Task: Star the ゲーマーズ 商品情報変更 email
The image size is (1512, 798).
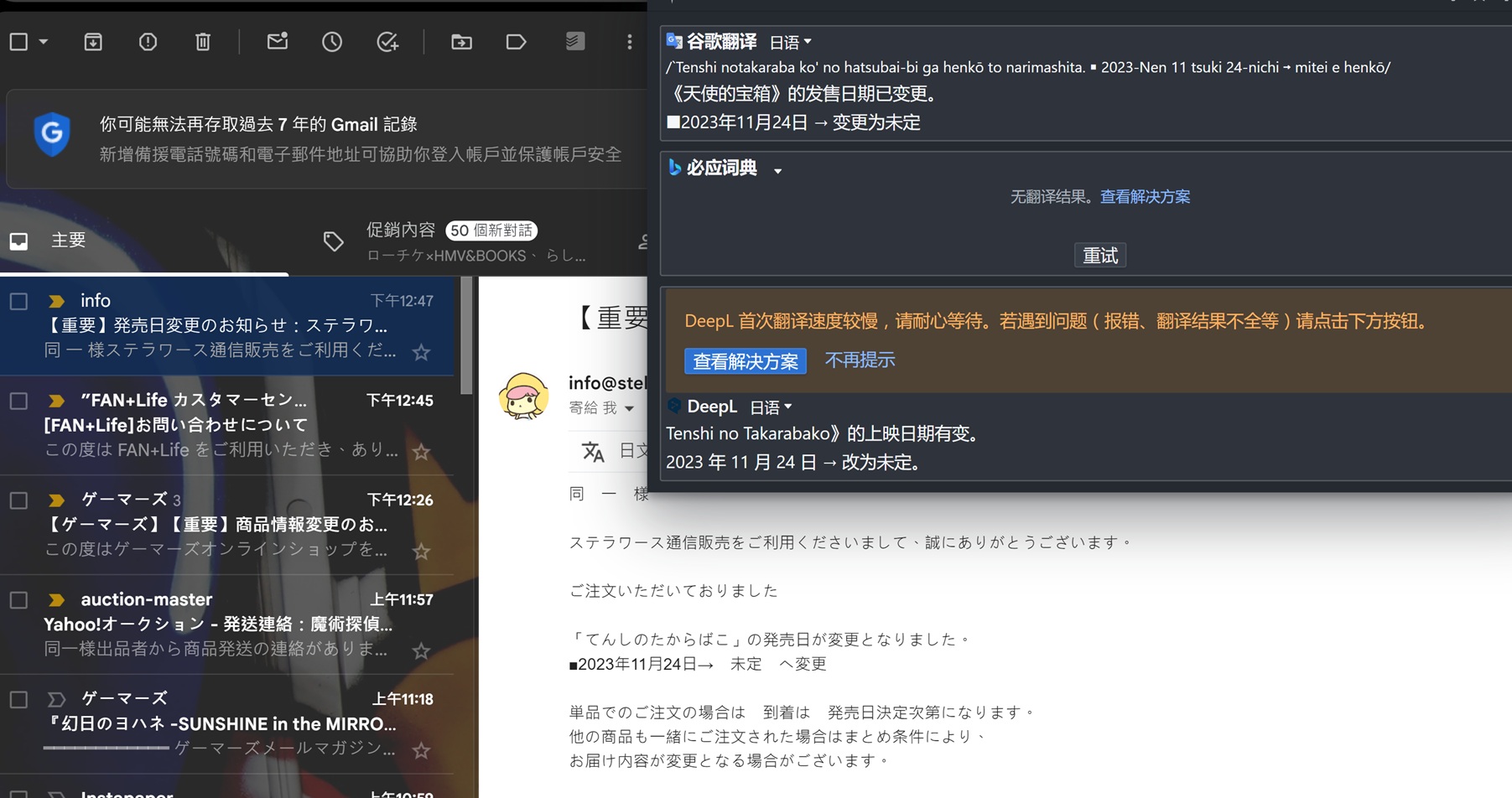Action: (x=421, y=552)
